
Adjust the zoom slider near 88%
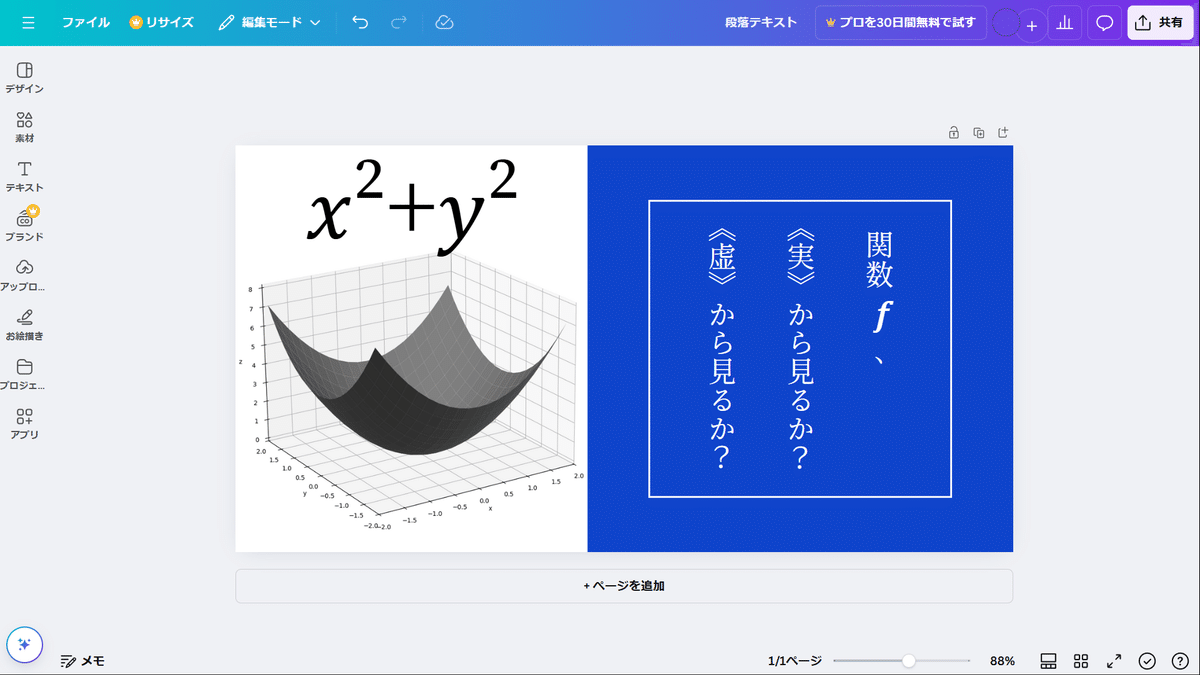click(908, 660)
